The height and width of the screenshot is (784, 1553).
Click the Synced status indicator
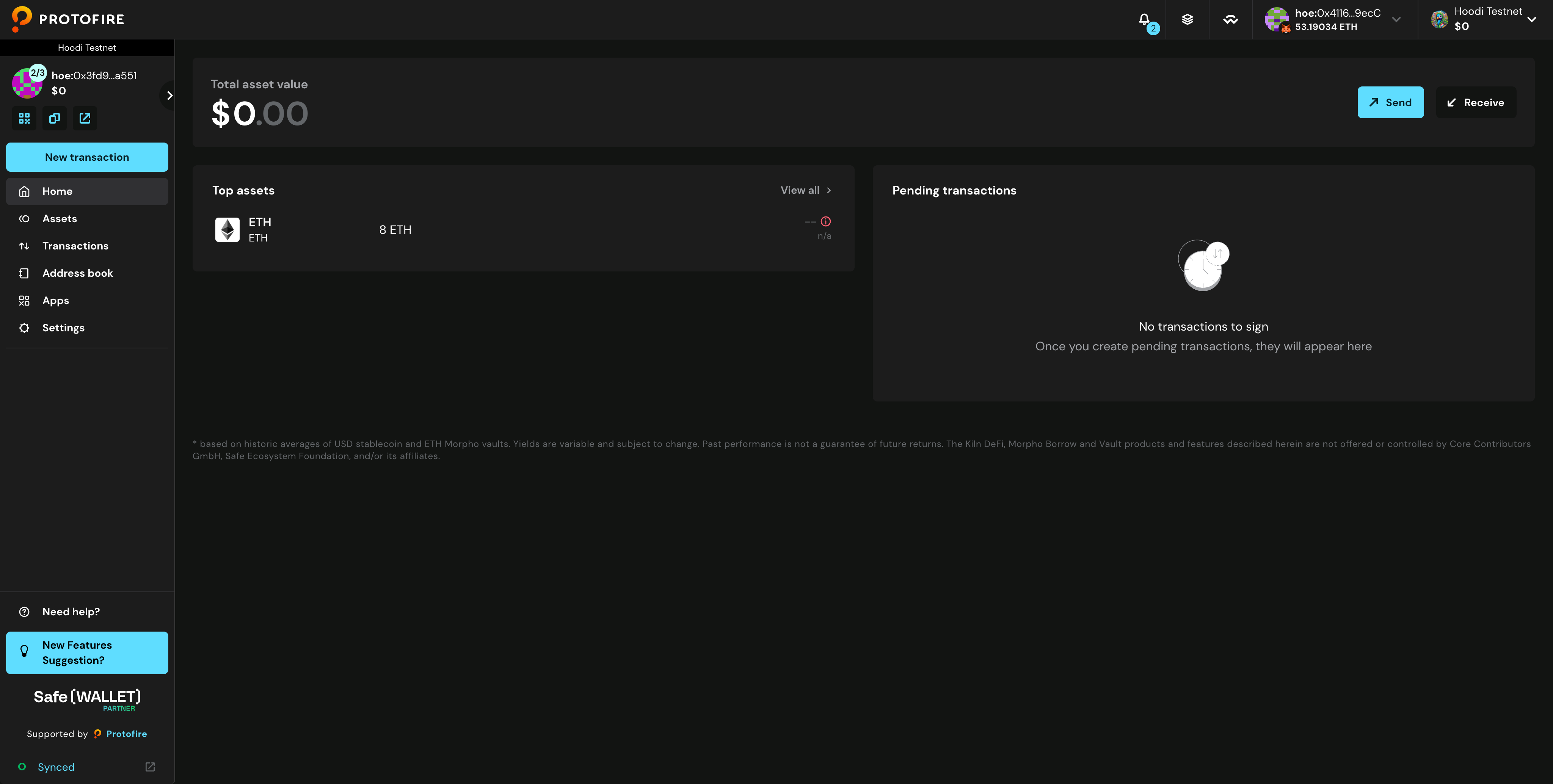pos(56,767)
